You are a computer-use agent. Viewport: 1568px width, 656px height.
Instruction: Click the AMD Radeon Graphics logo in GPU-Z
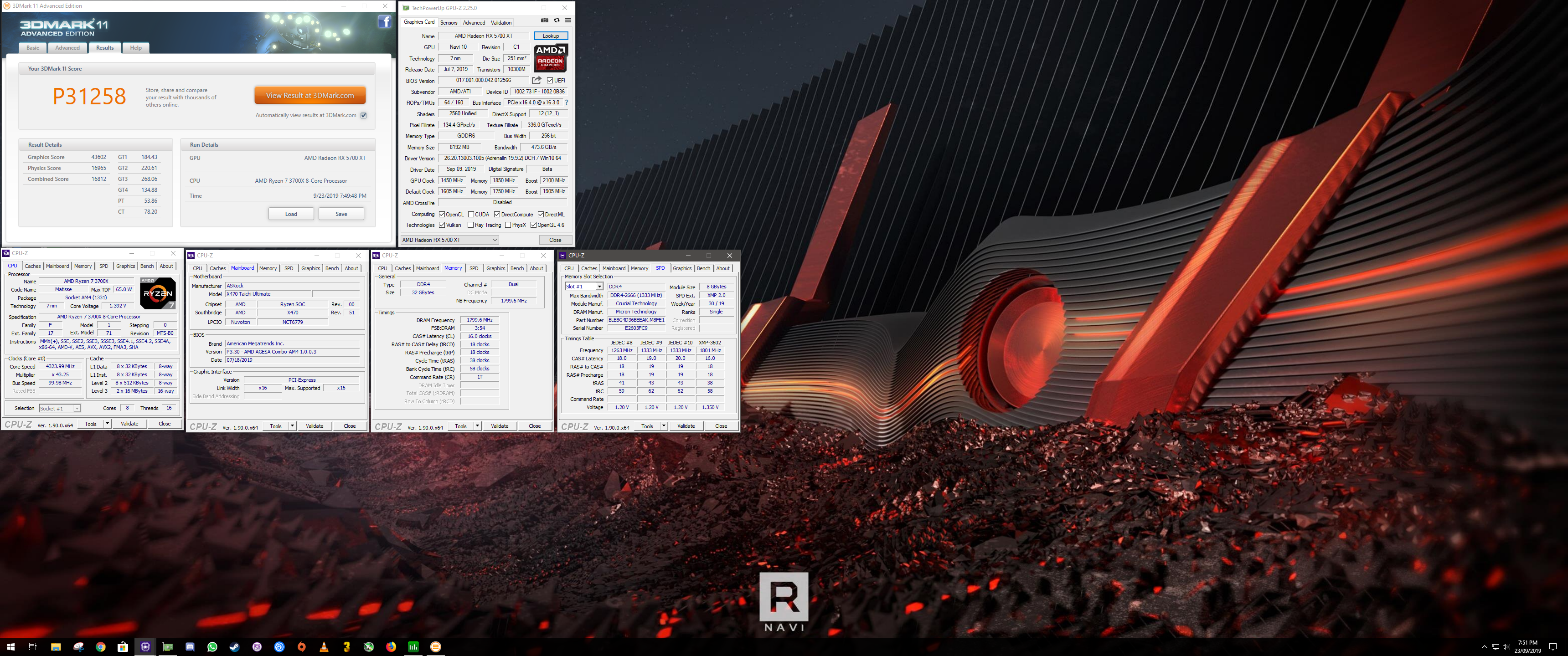(550, 58)
